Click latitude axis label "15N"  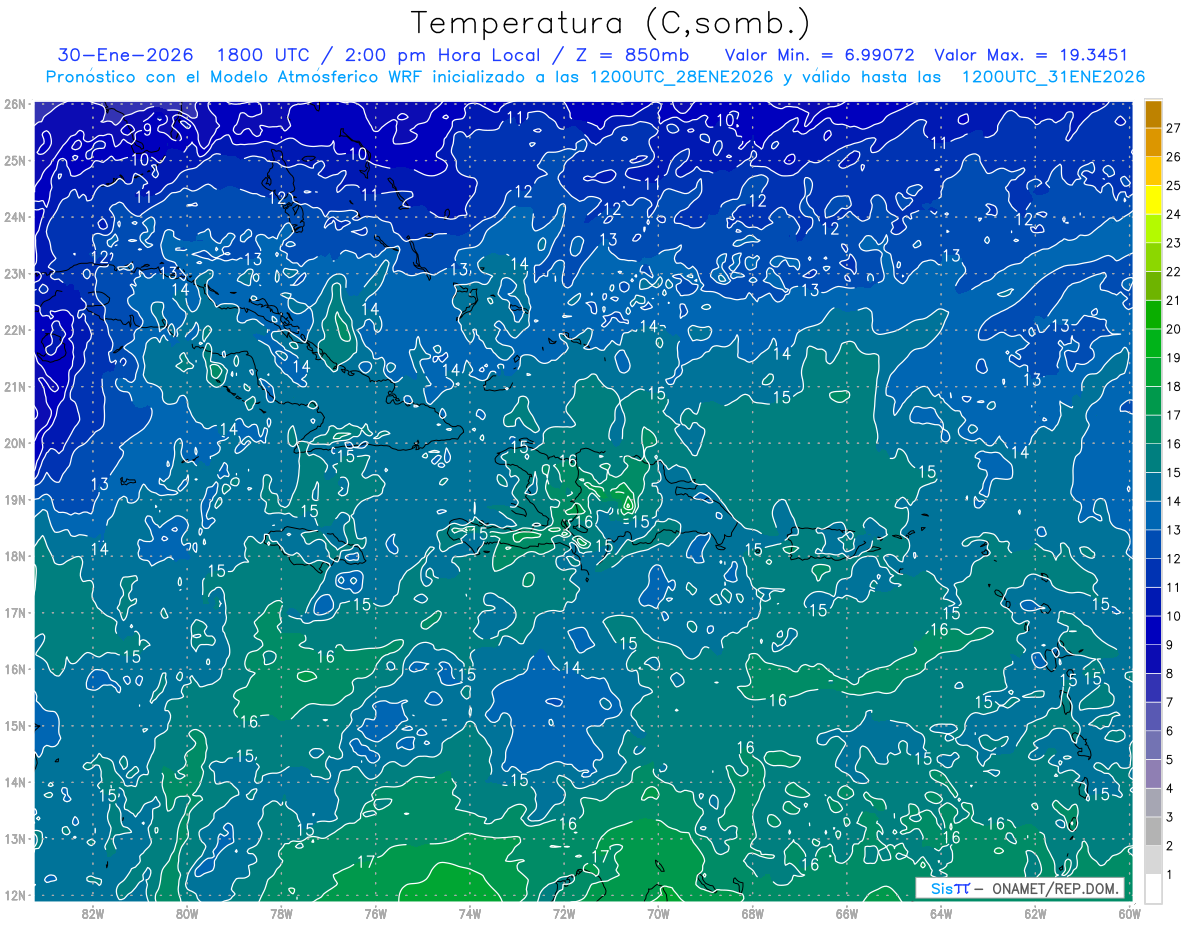coord(15,726)
